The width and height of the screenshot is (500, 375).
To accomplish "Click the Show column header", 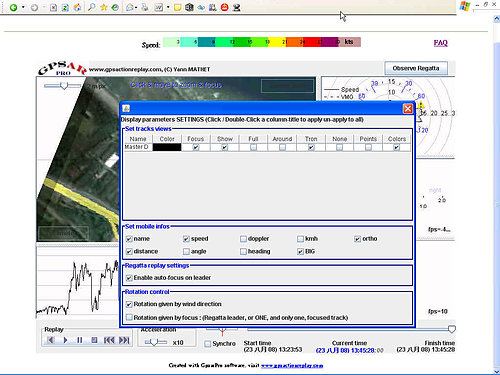I will pos(225,139).
